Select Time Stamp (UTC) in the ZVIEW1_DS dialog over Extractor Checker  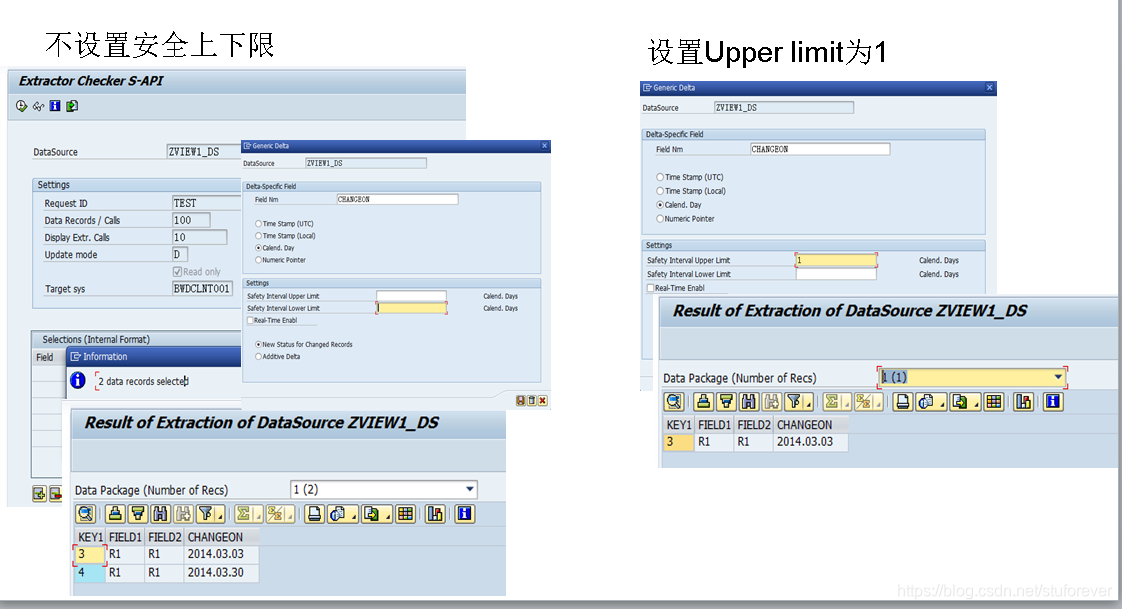(258, 224)
